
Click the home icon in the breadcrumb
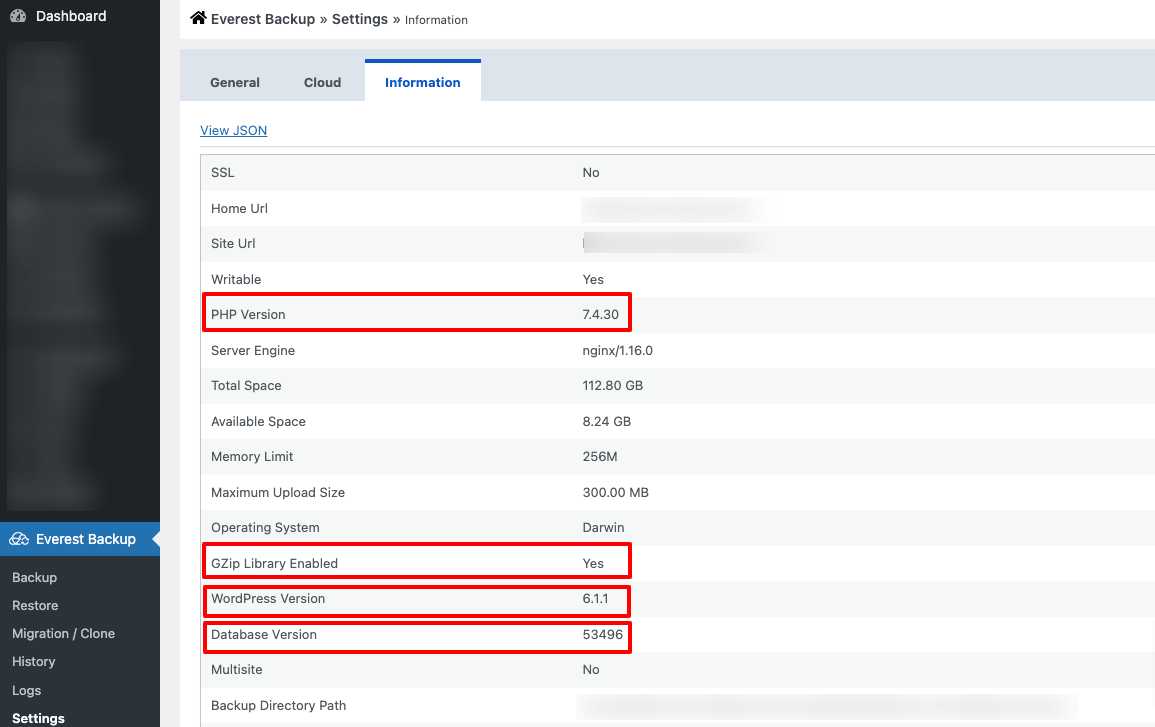(x=198, y=18)
